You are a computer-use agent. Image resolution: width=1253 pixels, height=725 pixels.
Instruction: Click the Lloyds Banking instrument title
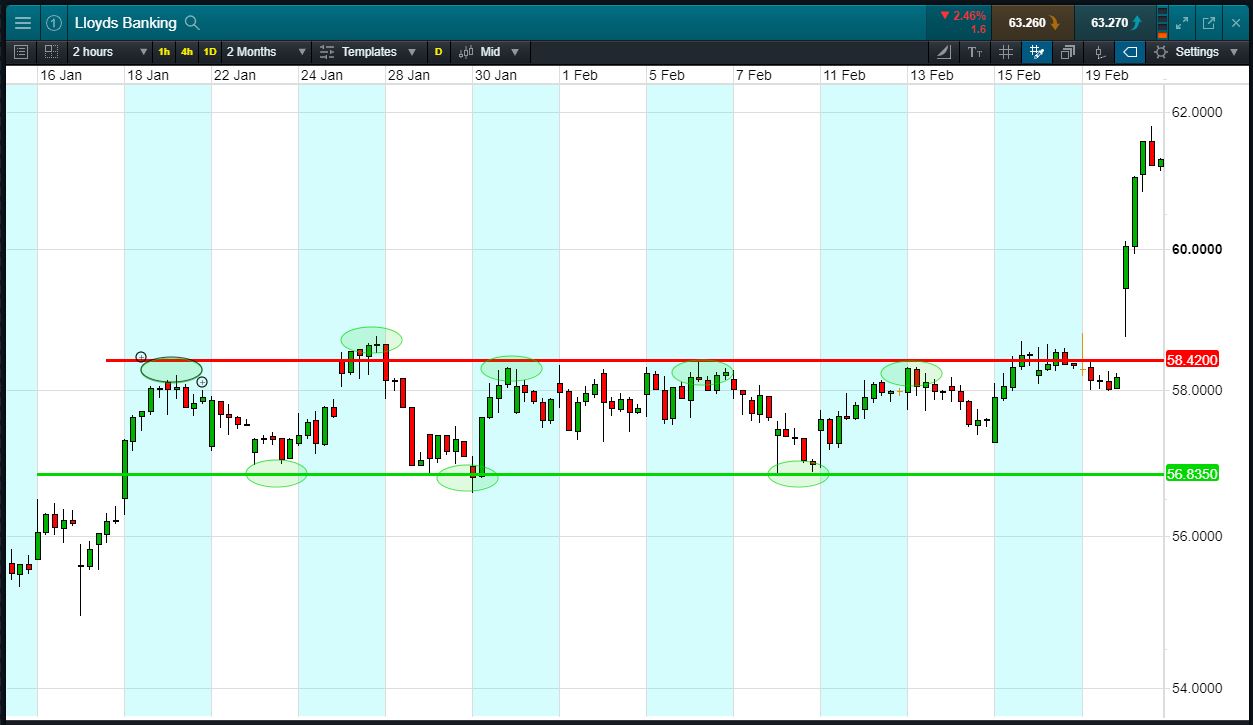tap(125, 22)
